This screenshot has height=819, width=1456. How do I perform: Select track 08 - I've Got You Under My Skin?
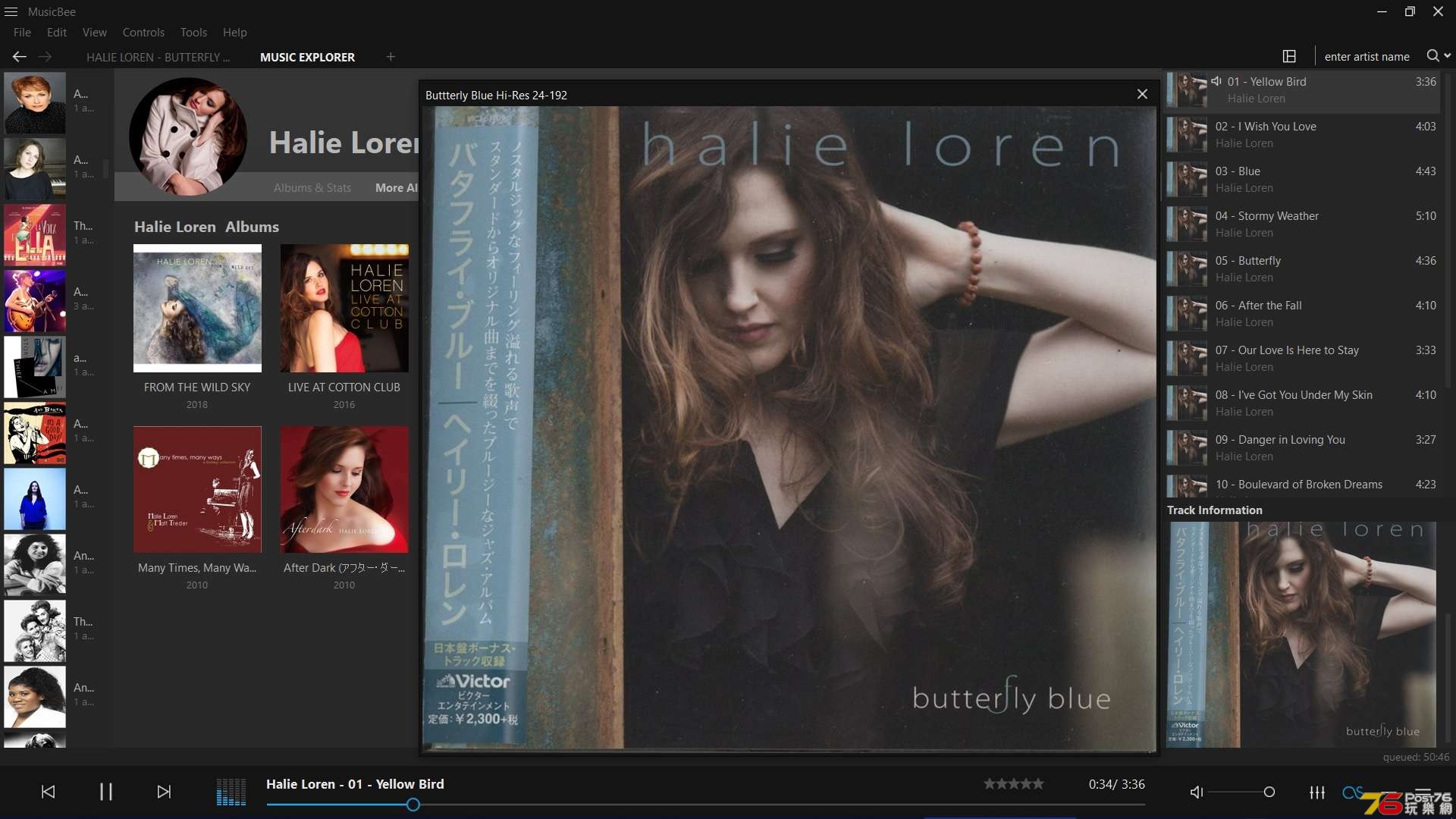1303,403
